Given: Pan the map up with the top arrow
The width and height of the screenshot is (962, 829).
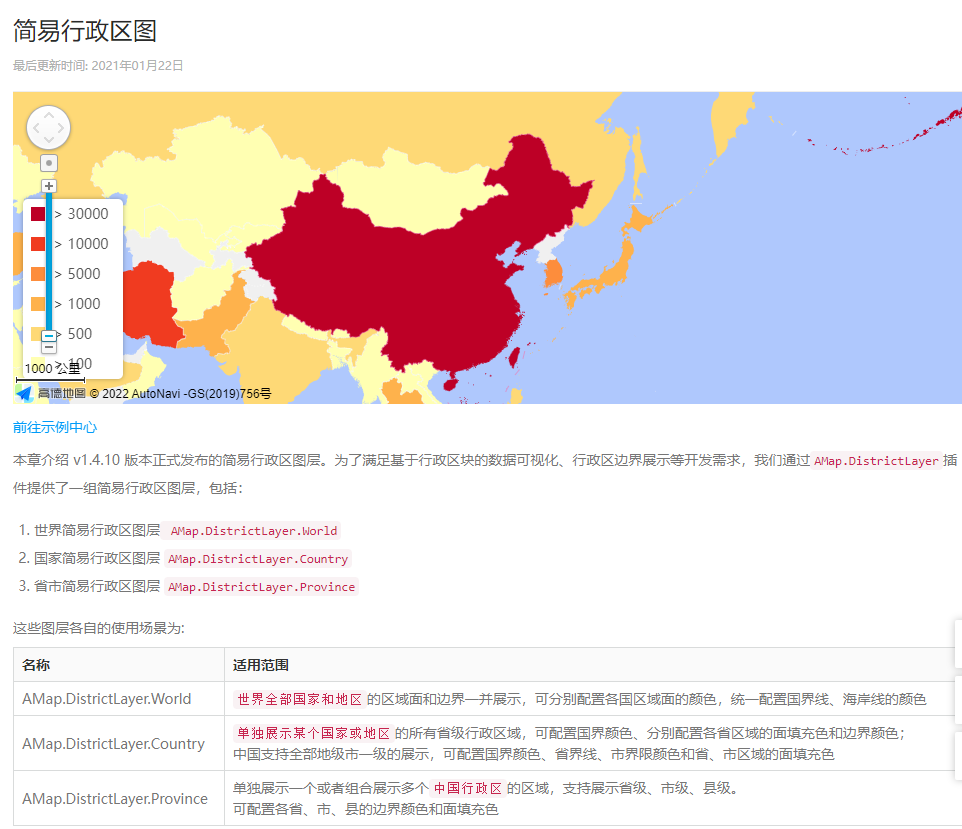Looking at the screenshot, I should 48,114.
